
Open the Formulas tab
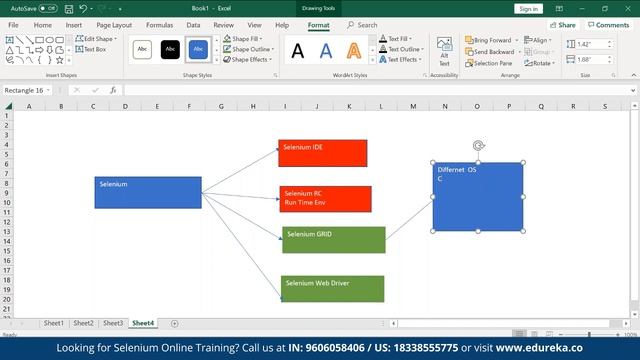[159, 25]
